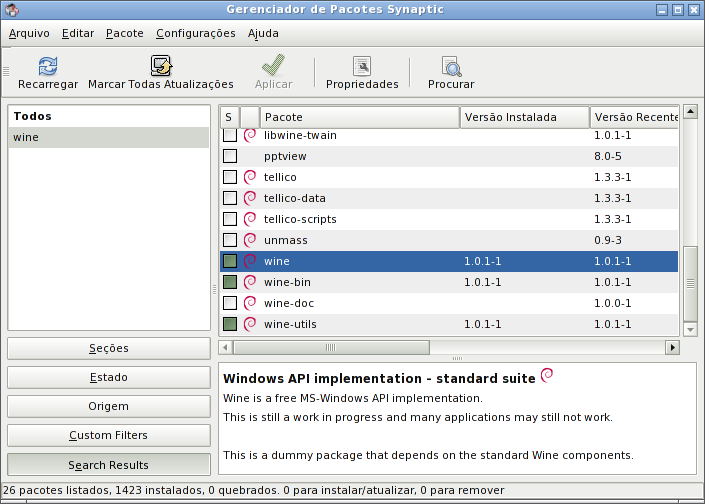Click the Search Results button
The height and width of the screenshot is (504, 705).
coord(109,465)
